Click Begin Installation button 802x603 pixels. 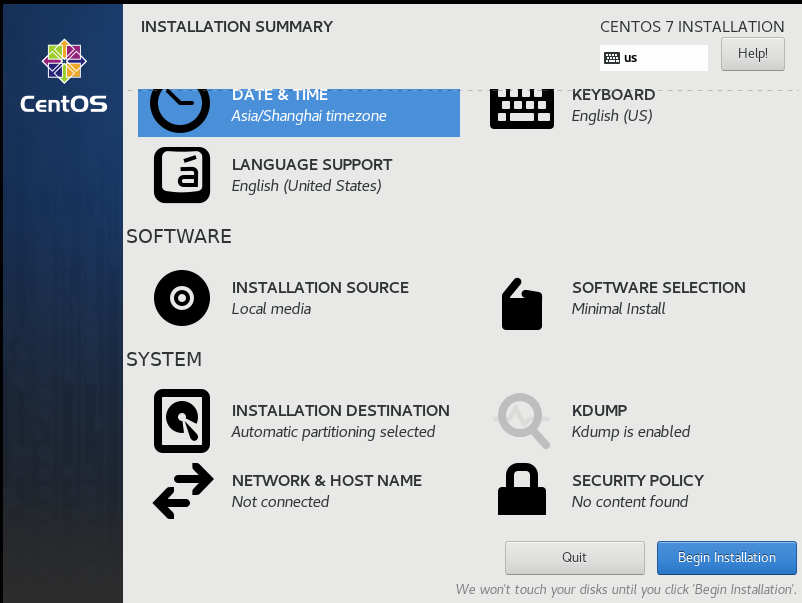point(727,557)
